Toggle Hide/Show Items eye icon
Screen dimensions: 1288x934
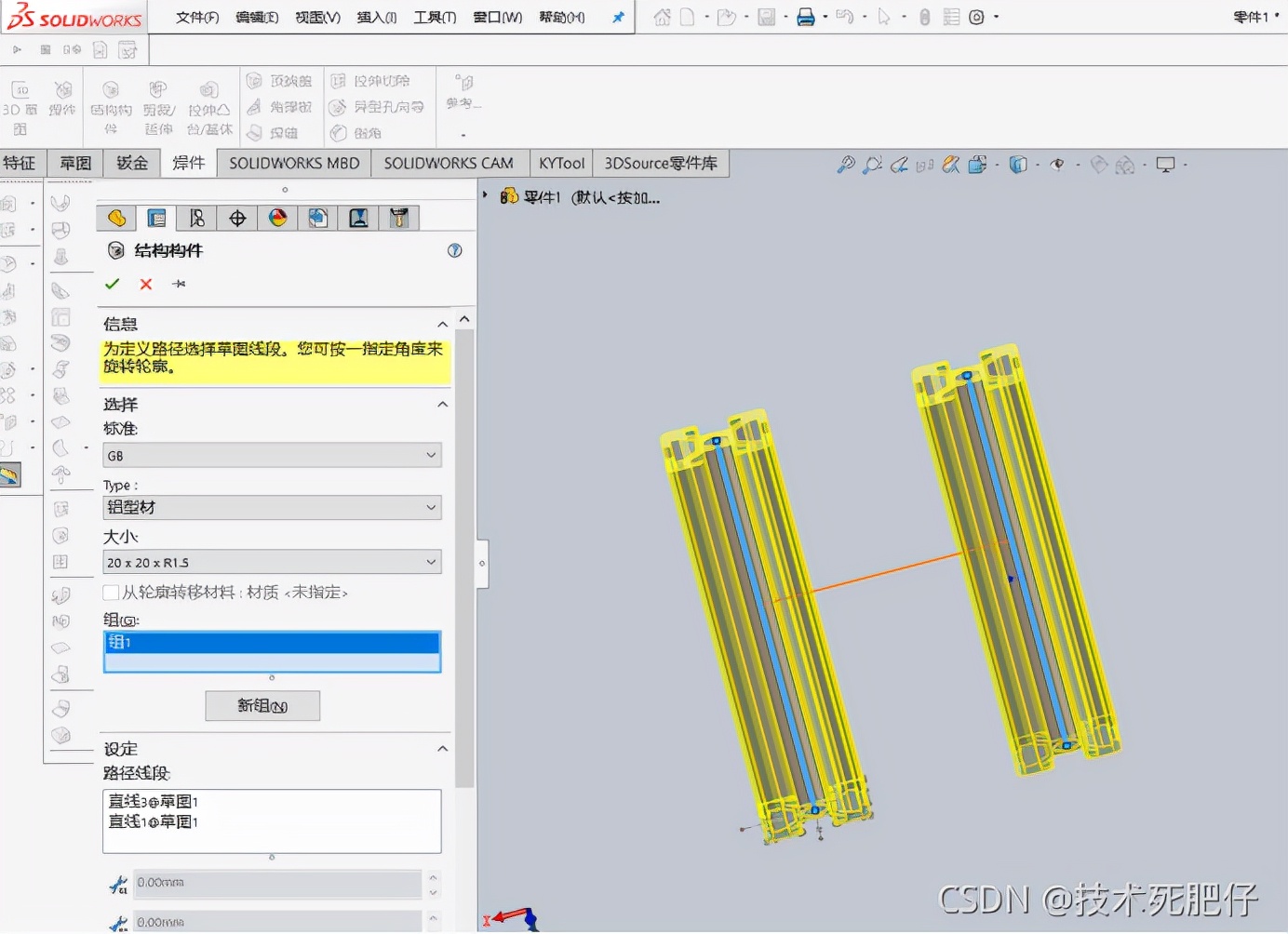(1057, 164)
